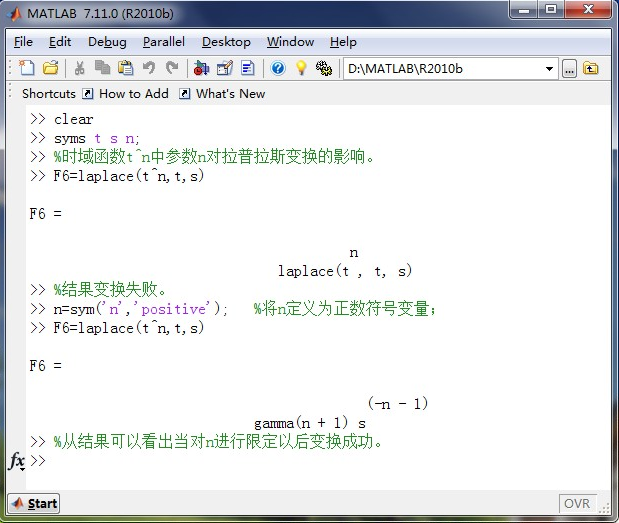Click the '%将n定义为正数符号变量;' comment
The width and height of the screenshot is (619, 523).
[345, 309]
